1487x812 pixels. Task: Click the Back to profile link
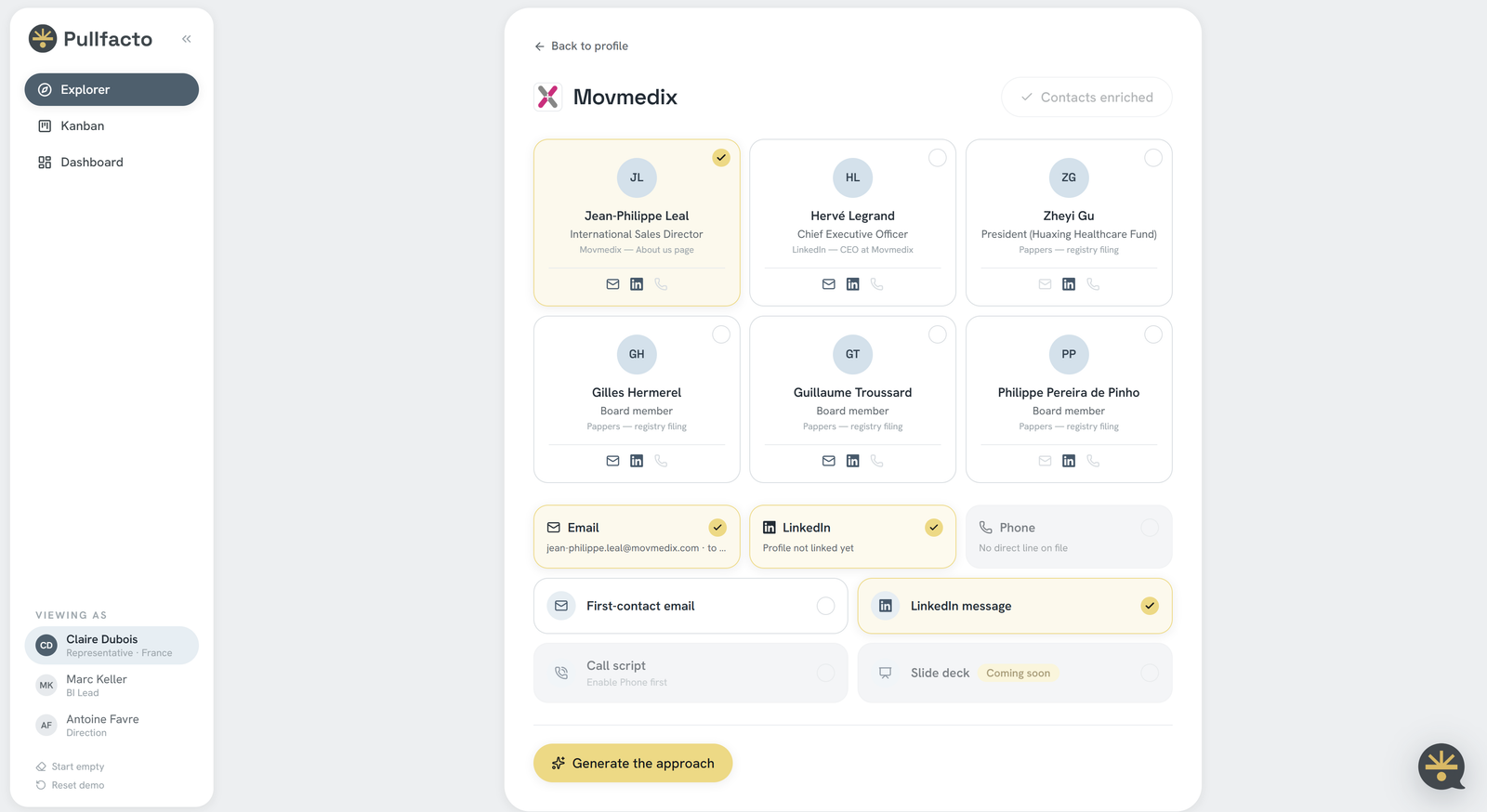click(582, 46)
